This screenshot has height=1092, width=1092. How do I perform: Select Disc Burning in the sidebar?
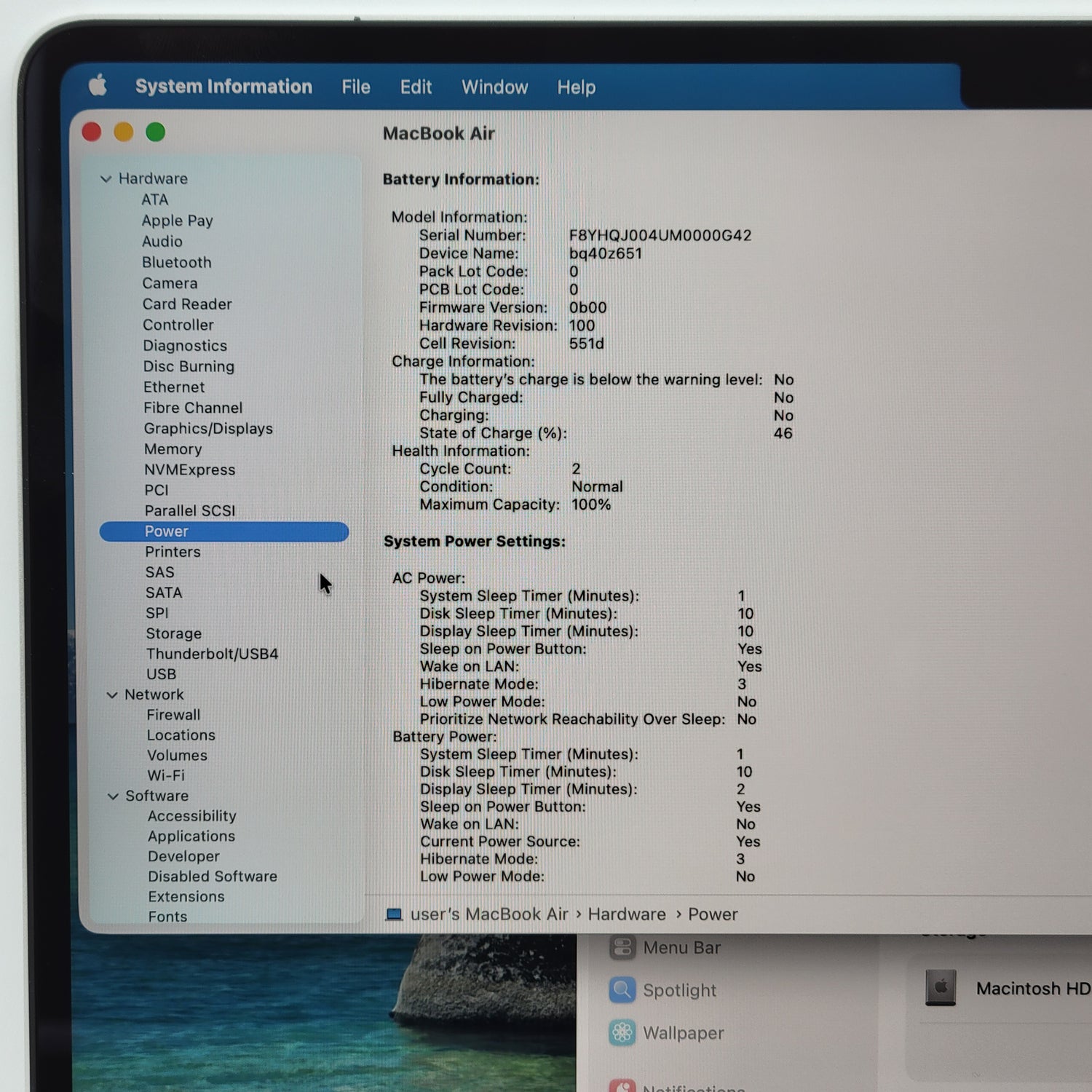tap(189, 366)
